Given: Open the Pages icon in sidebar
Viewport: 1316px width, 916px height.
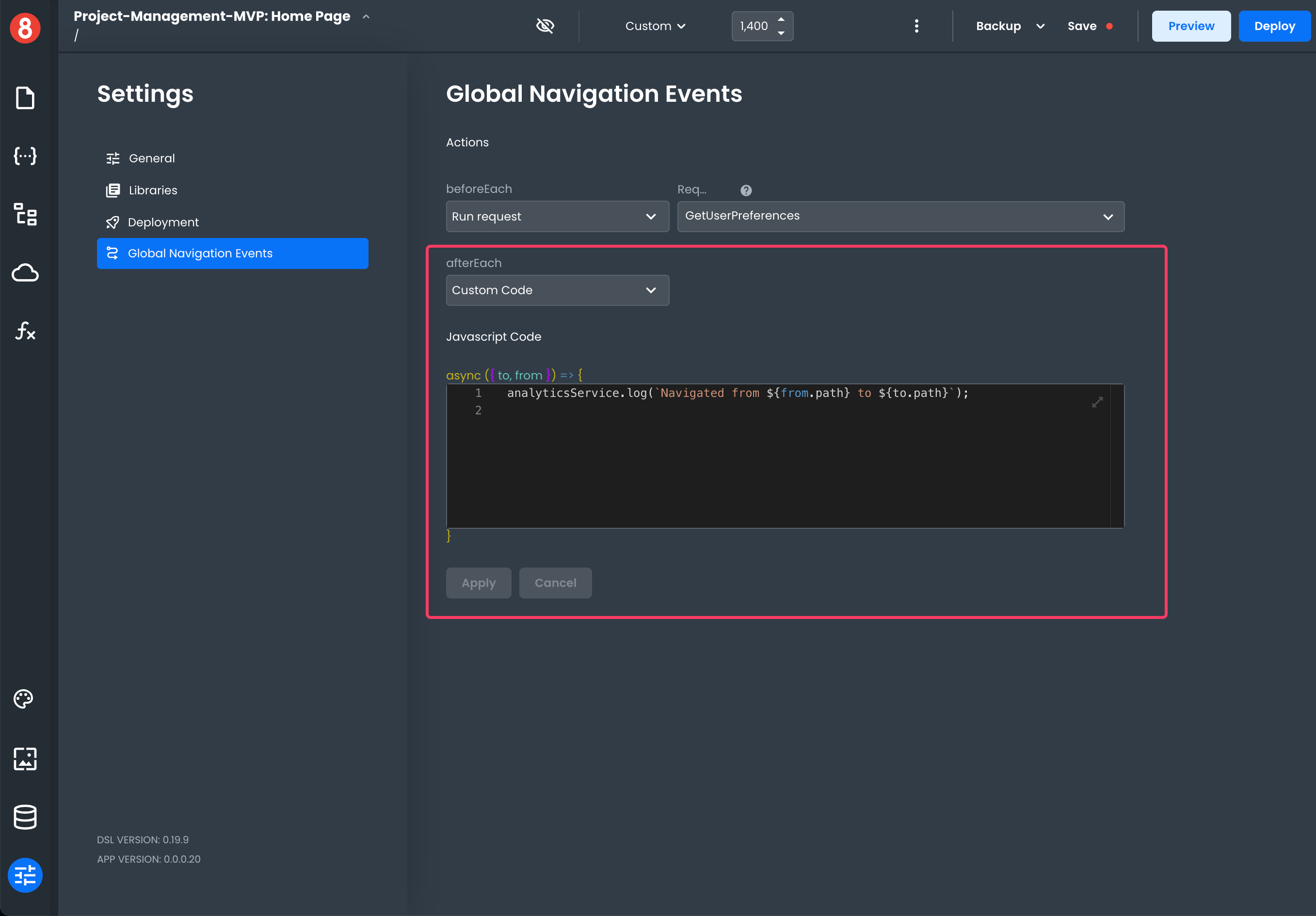Looking at the screenshot, I should tap(25, 98).
